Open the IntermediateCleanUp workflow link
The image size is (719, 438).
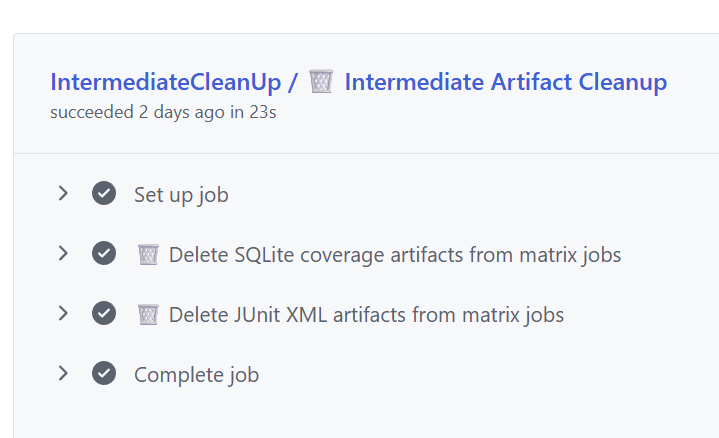(x=164, y=82)
